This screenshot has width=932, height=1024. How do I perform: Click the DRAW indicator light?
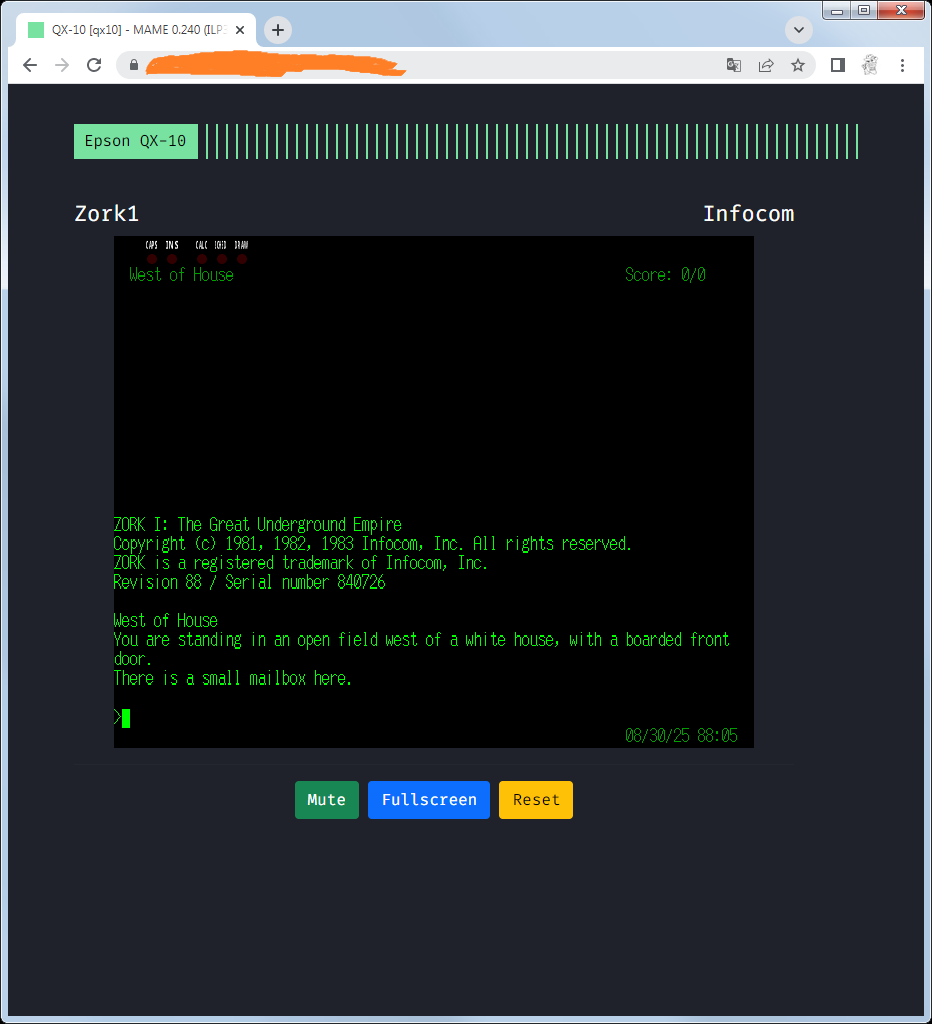pyautogui.click(x=242, y=259)
